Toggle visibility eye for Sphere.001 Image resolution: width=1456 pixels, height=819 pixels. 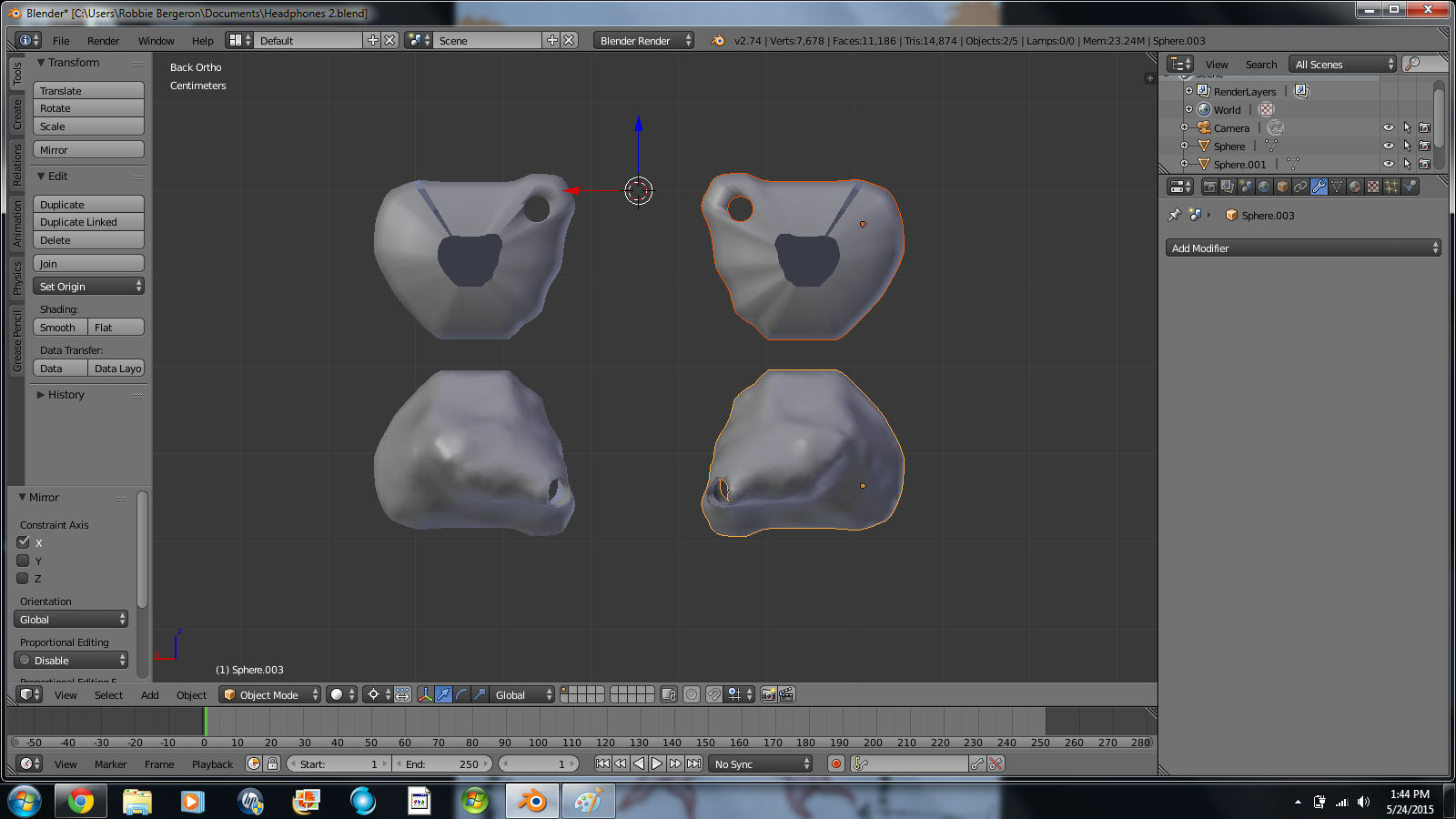click(1389, 164)
